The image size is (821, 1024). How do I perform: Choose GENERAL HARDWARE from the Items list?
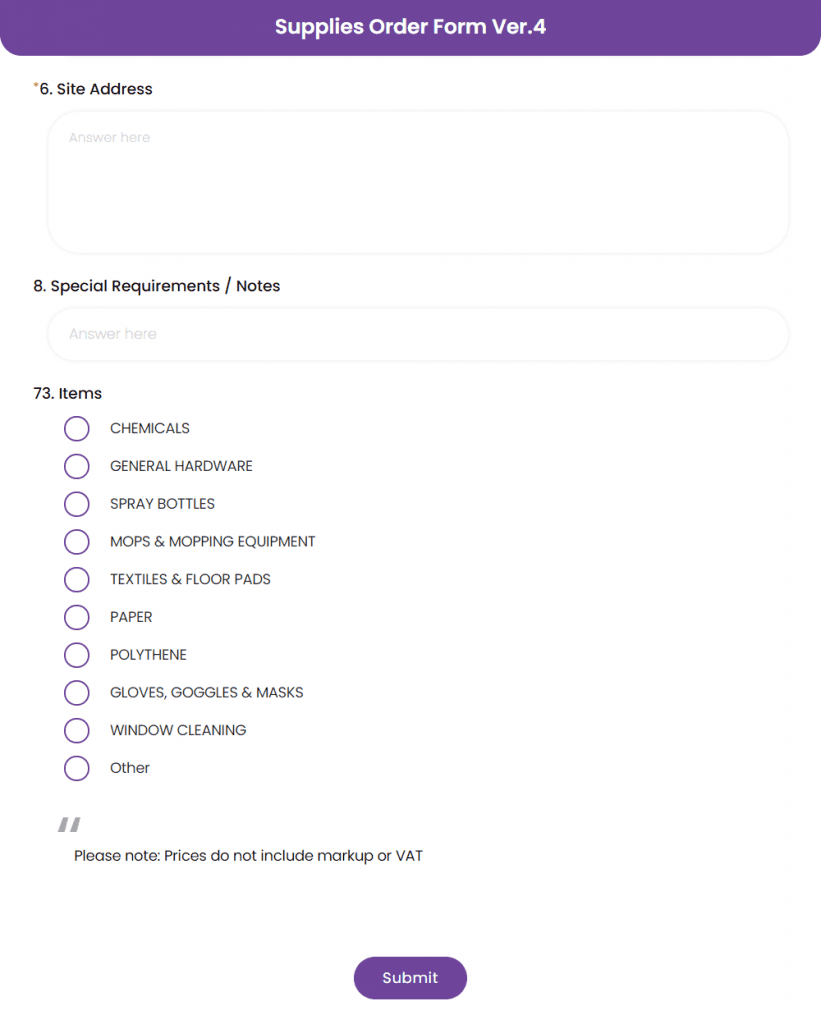pos(77,466)
